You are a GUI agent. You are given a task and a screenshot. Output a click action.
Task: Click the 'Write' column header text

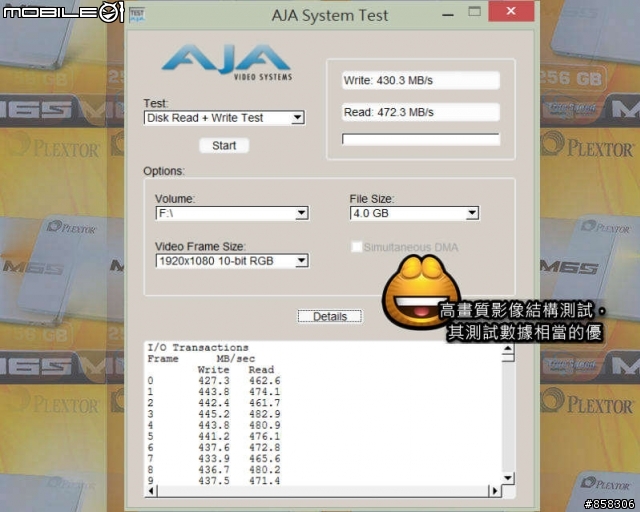pos(213,370)
